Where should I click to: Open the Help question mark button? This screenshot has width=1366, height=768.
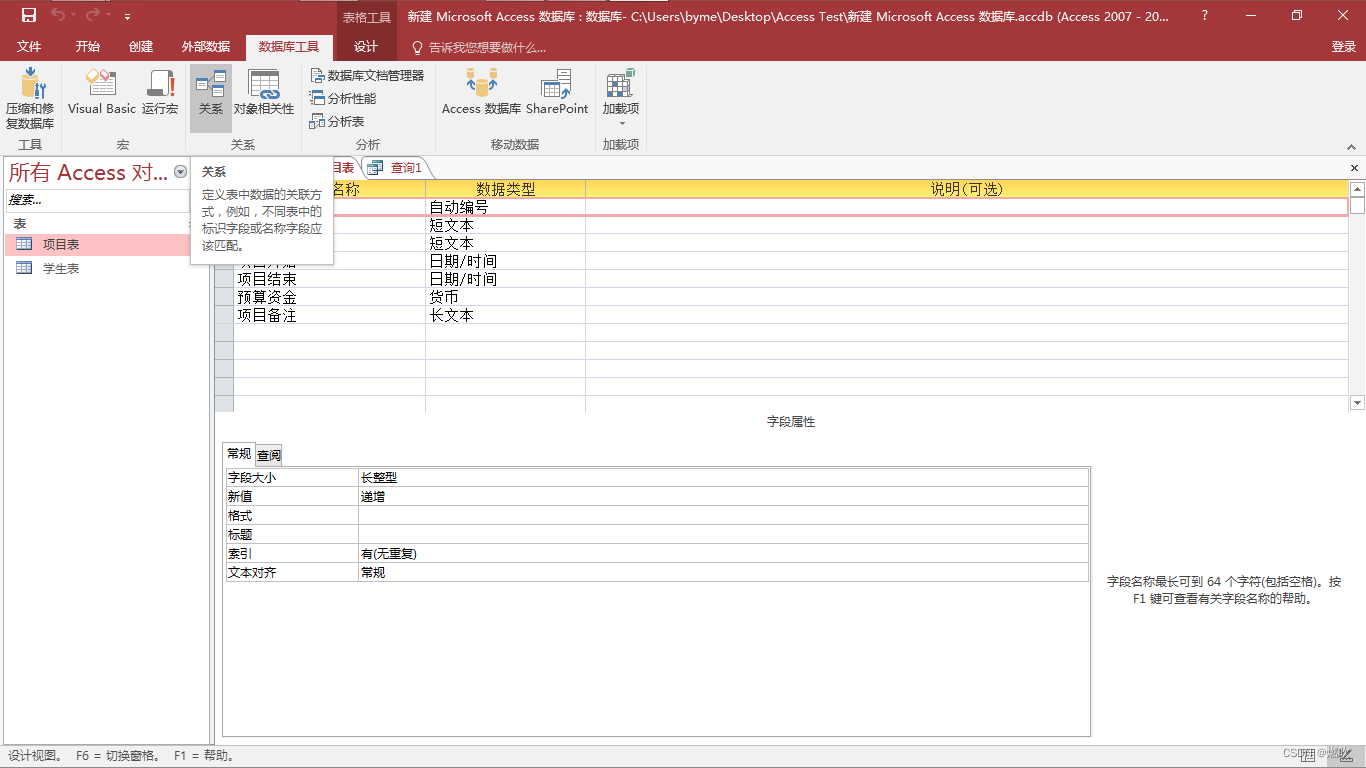tap(1204, 16)
